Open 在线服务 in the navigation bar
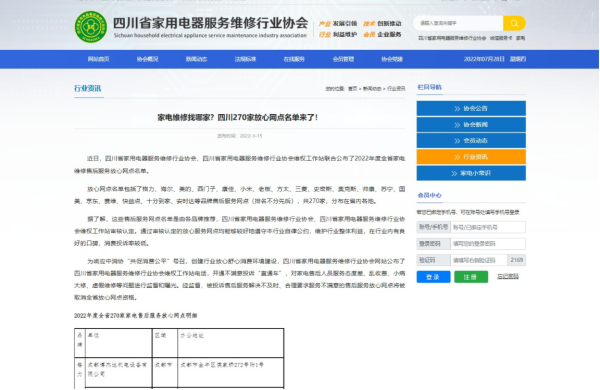This screenshot has width=600, height=390. tap(294, 59)
